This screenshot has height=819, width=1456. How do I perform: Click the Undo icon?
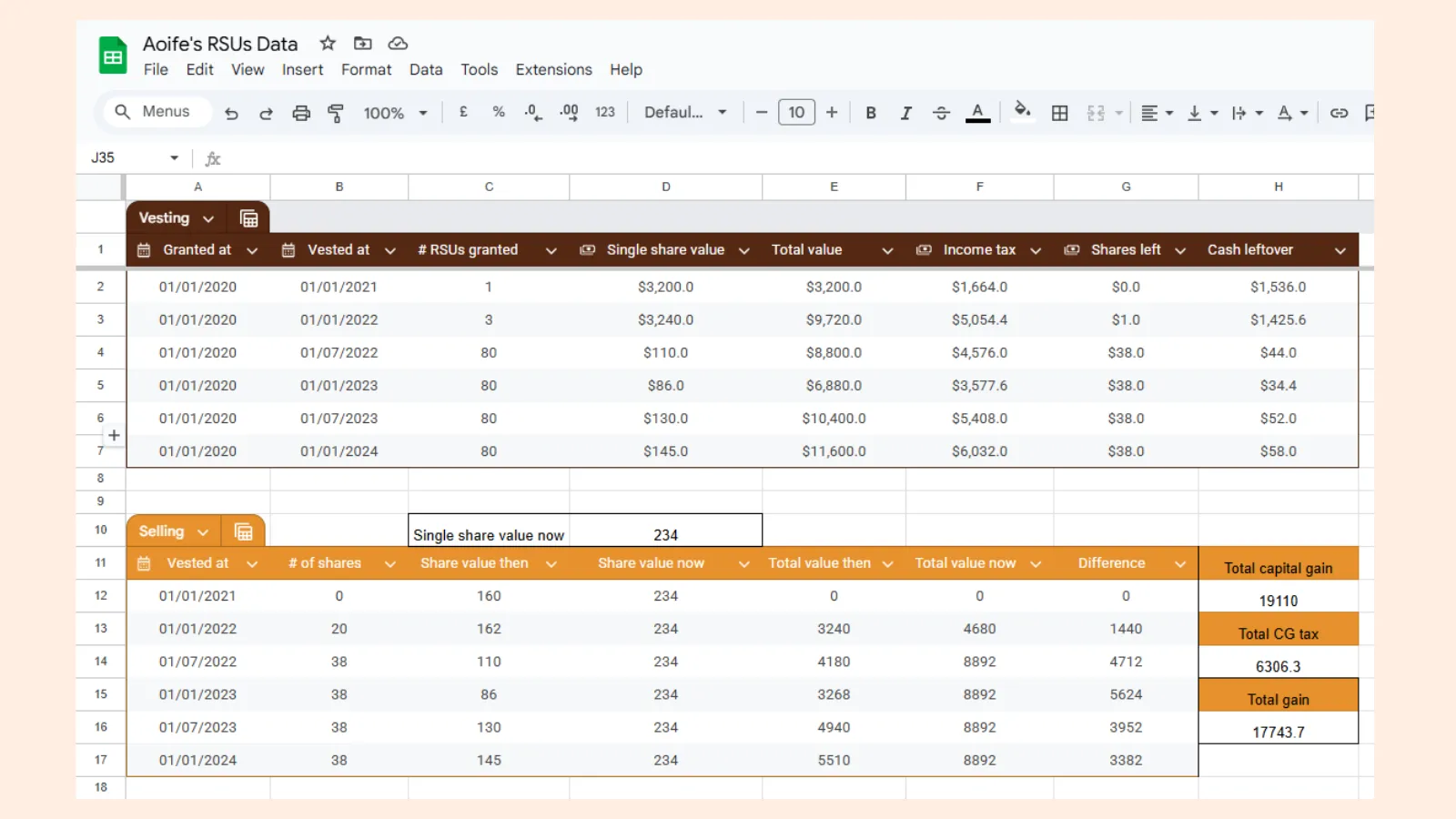[x=231, y=112]
